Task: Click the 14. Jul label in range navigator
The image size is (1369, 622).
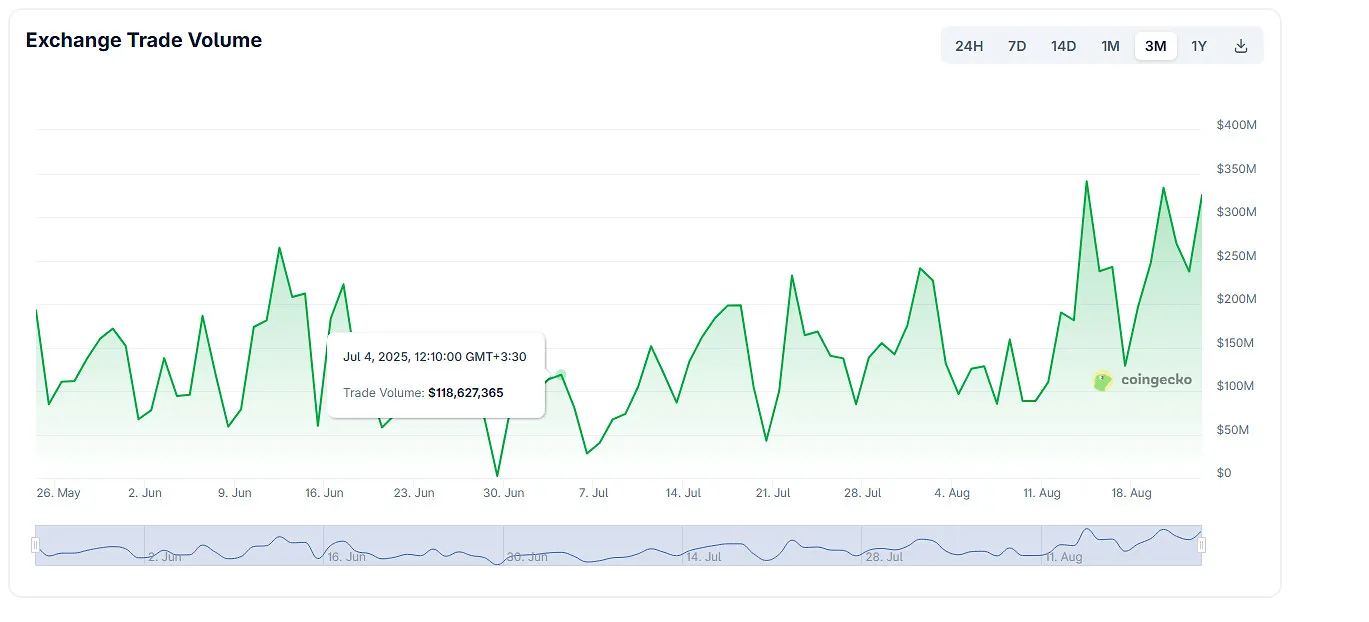Action: (703, 557)
